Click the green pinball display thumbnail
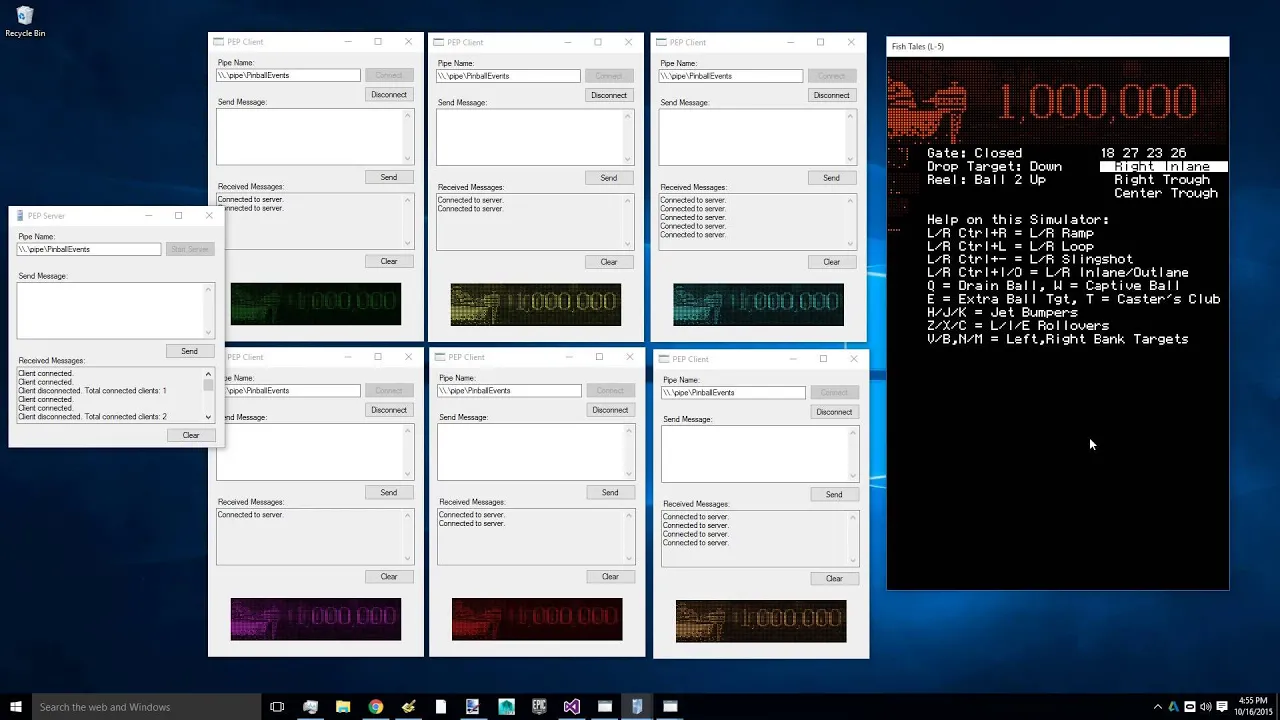Screen dimensions: 1280x720 tap(316, 304)
